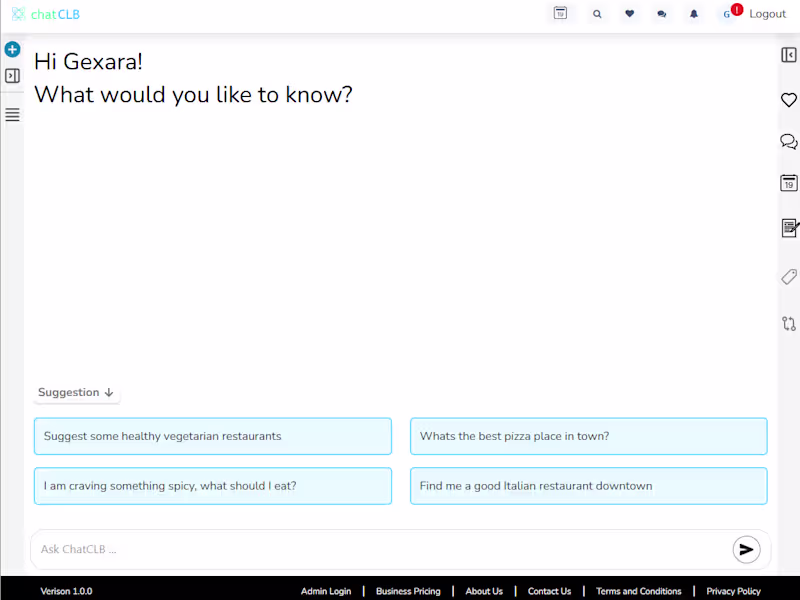
Task: Open the notes edit icon in right sidebar
Action: point(789,228)
